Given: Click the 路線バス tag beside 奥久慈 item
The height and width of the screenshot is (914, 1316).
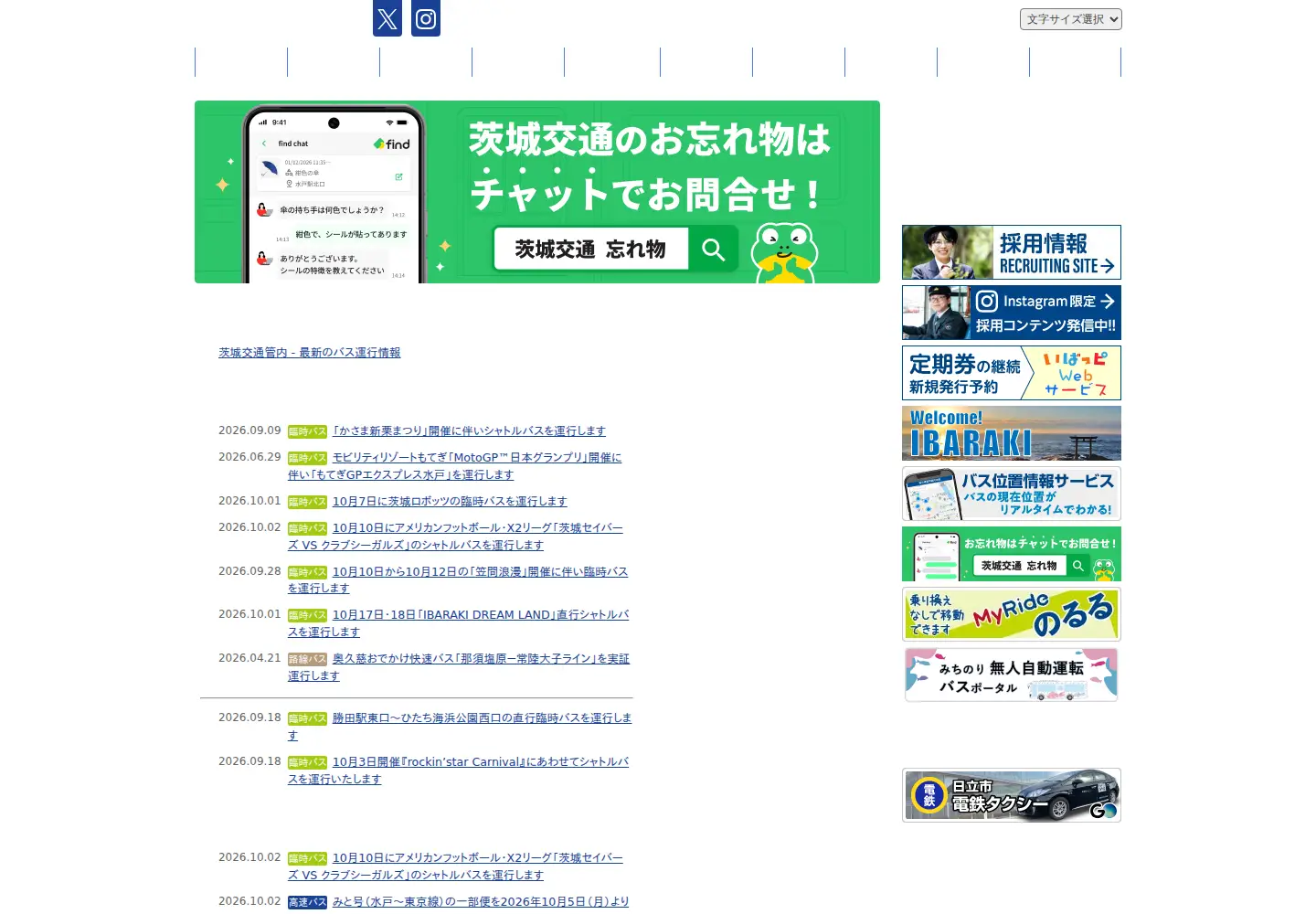Looking at the screenshot, I should 307,659.
